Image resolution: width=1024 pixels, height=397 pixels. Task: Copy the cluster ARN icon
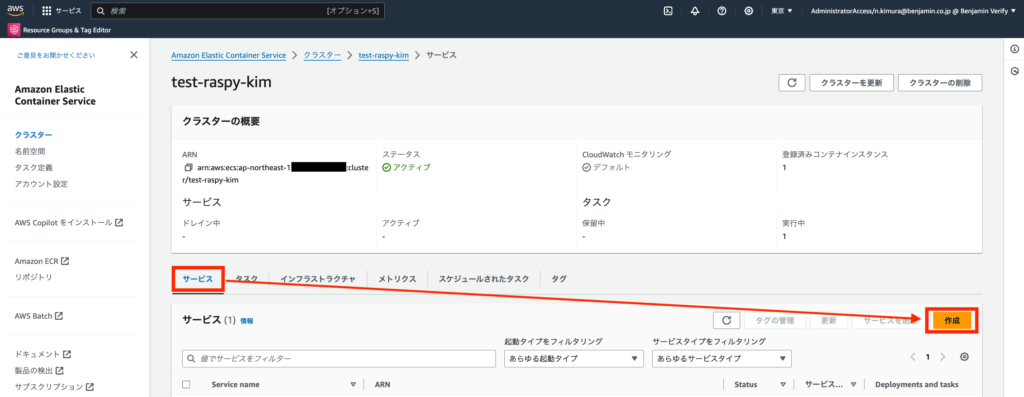[x=189, y=168]
